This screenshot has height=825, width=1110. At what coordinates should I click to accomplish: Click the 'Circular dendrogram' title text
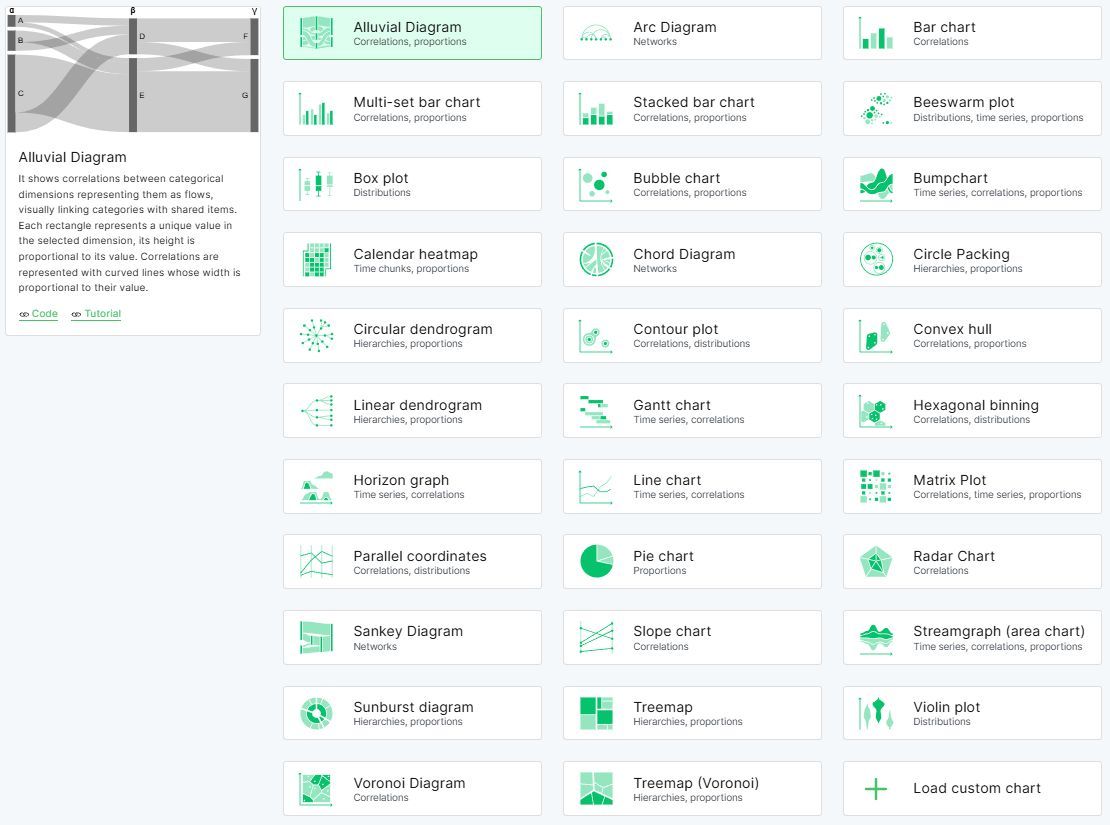(x=423, y=329)
